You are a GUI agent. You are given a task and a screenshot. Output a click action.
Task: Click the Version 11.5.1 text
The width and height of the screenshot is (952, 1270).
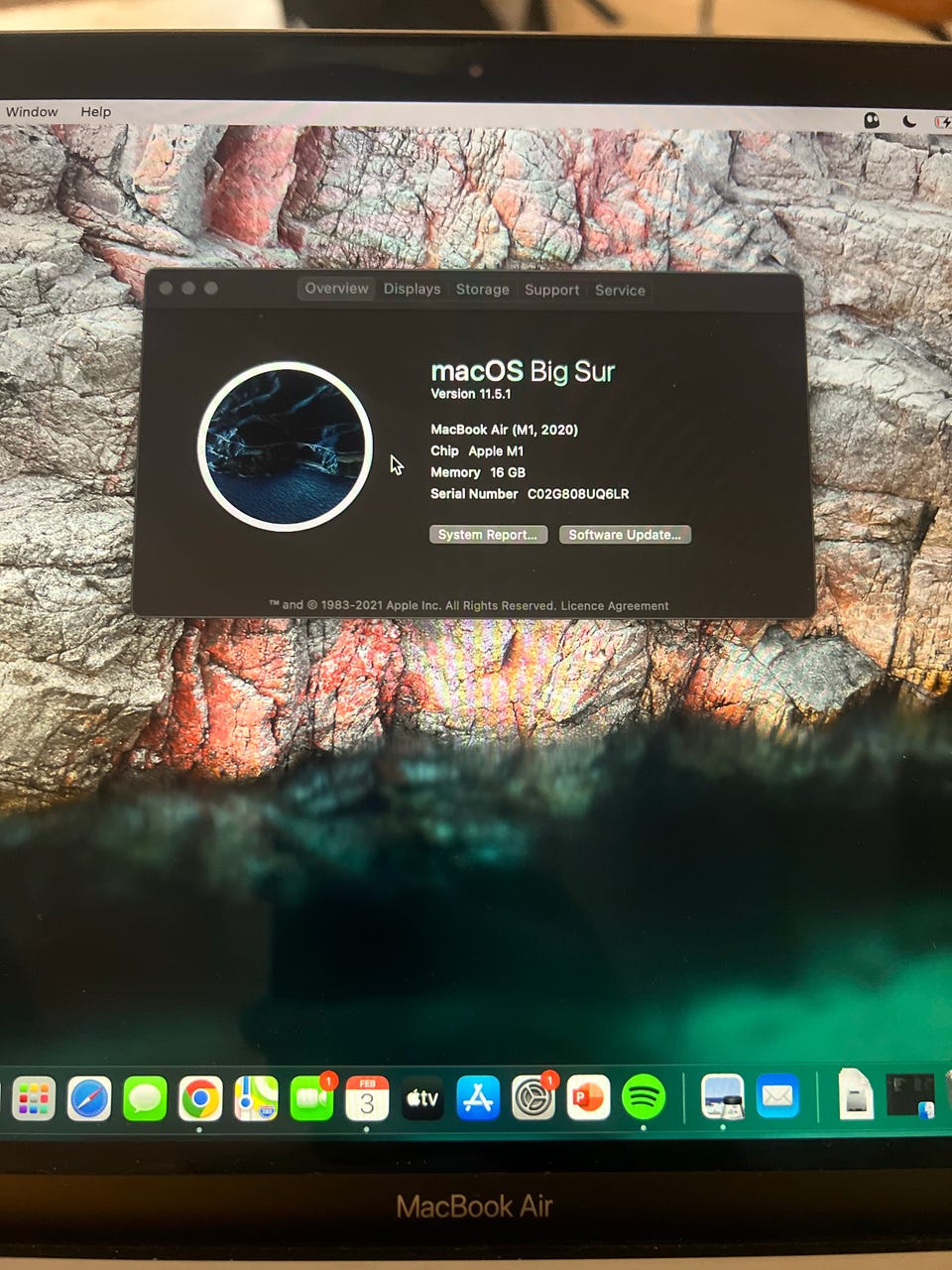pyautogui.click(x=471, y=394)
